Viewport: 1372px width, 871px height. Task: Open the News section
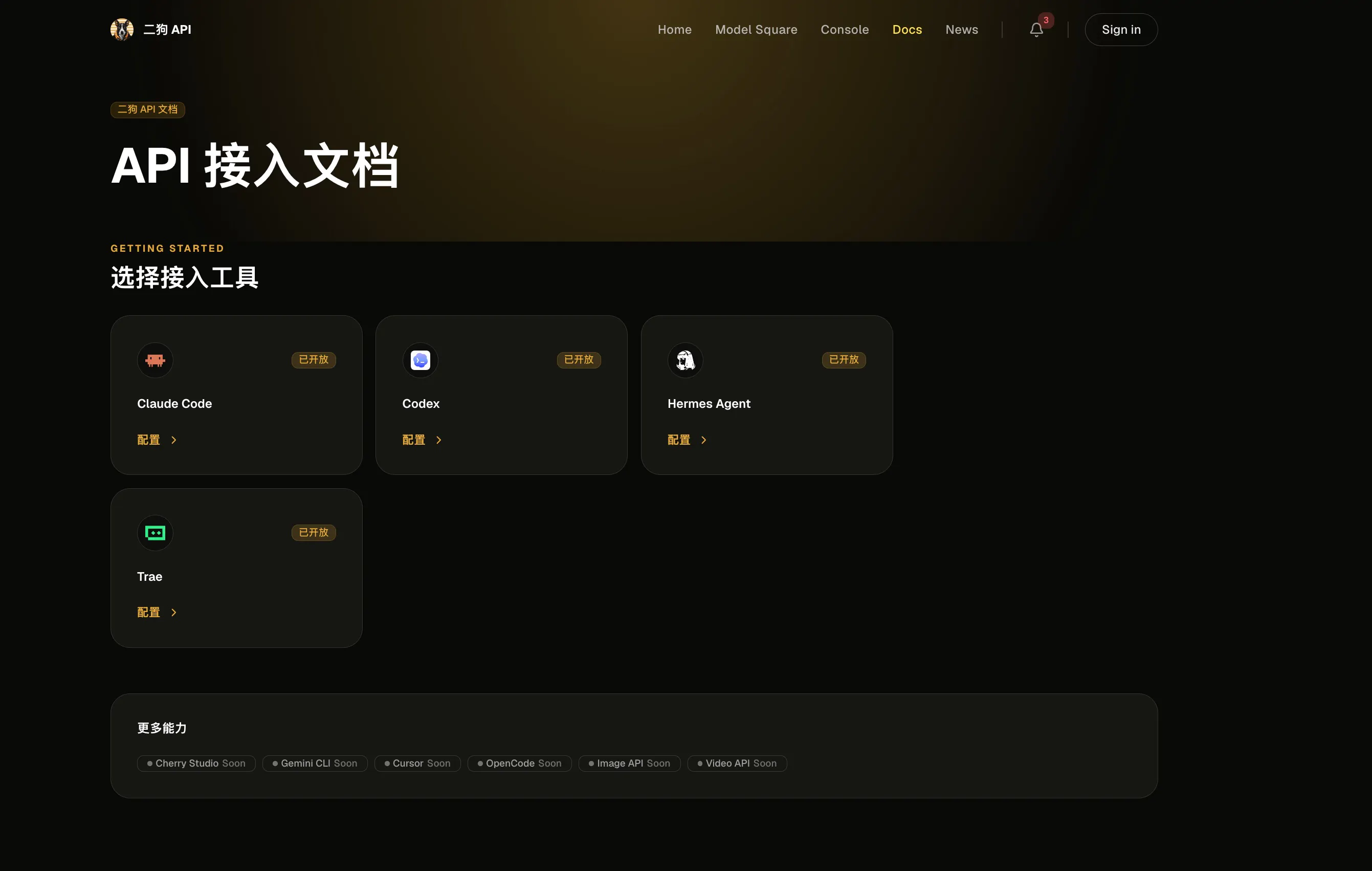click(x=962, y=30)
